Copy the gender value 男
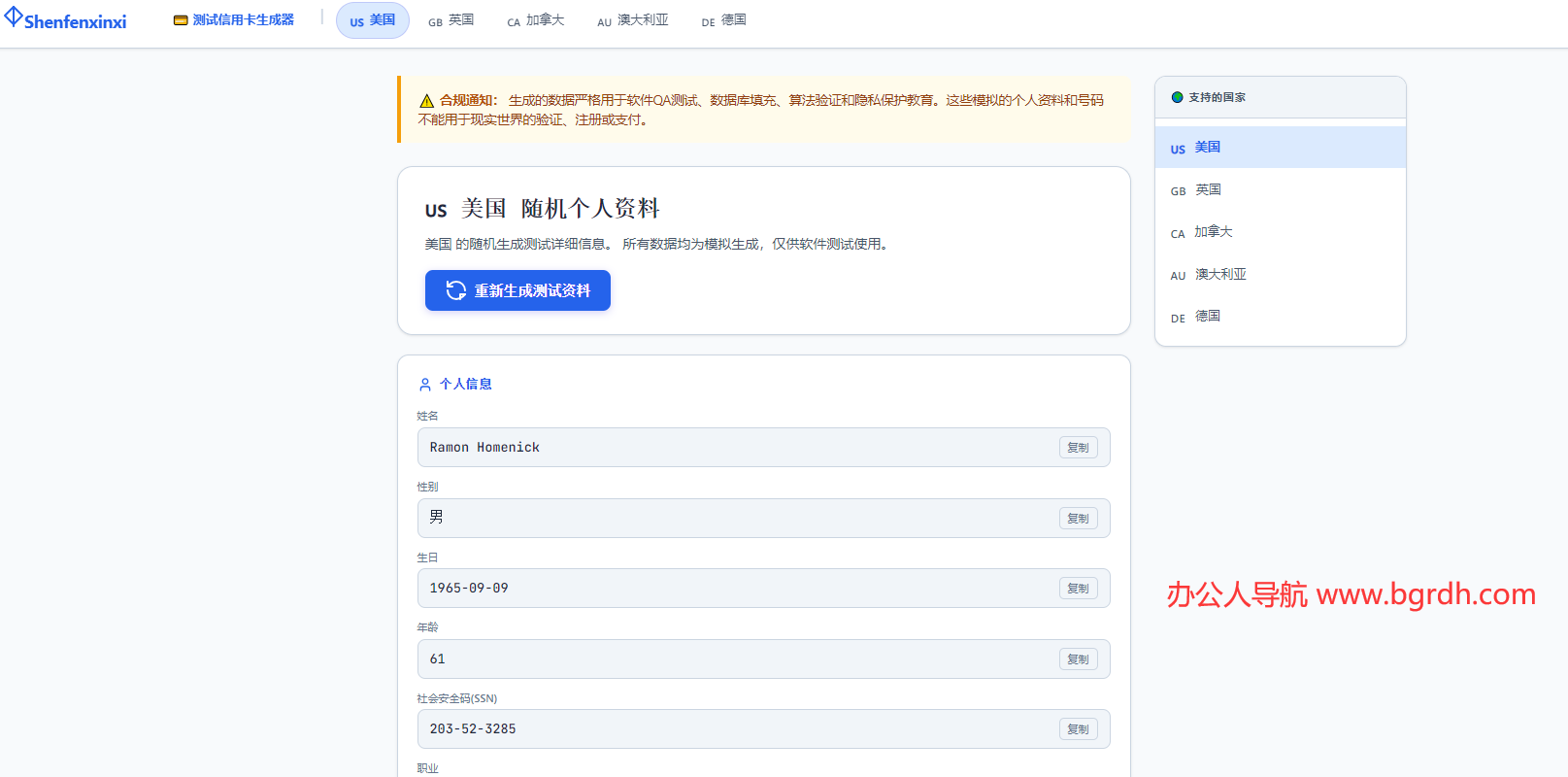Screen dimensions: 1568x777 1079,519
